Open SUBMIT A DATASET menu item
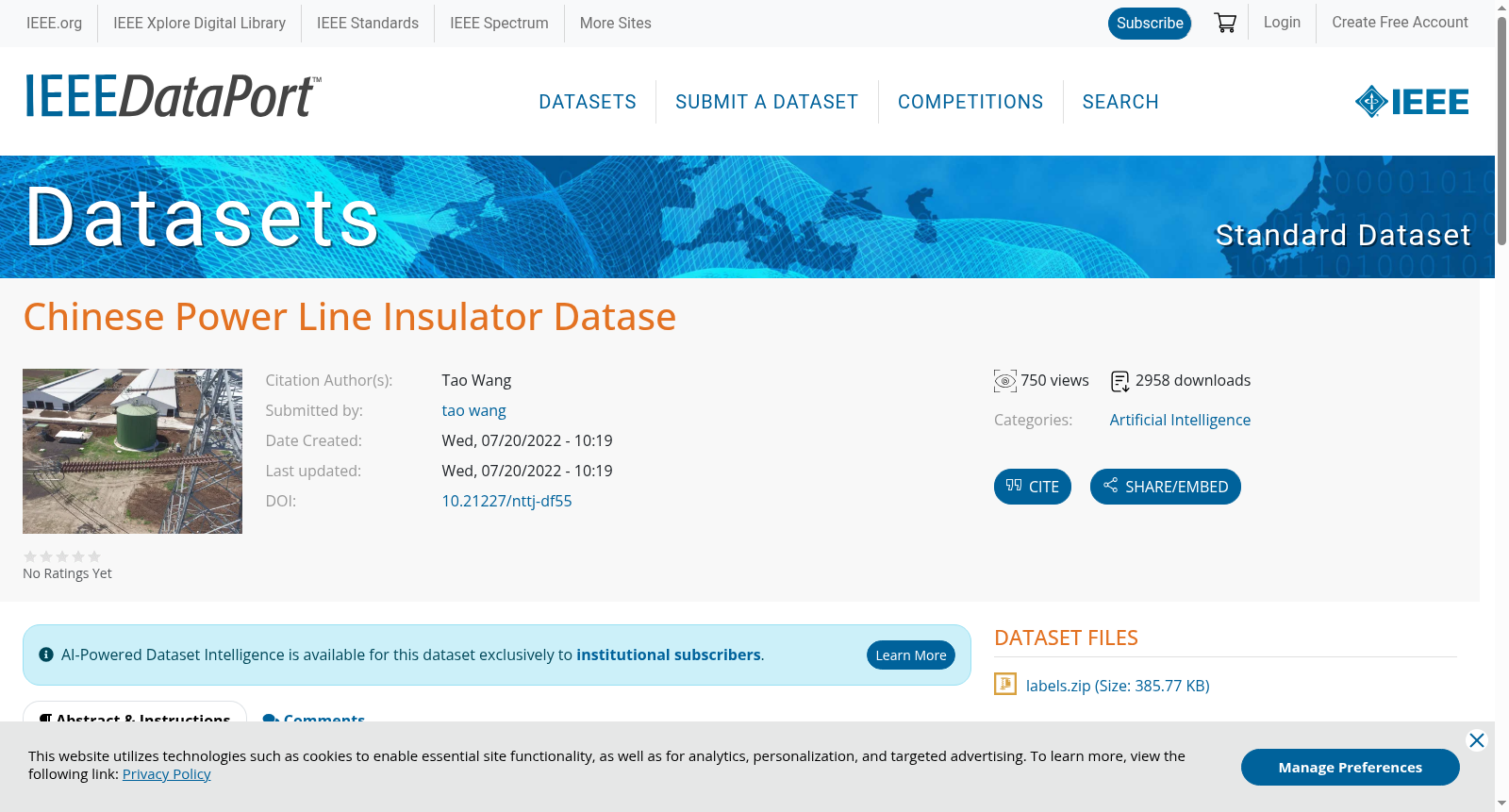Viewport: 1509px width, 812px height. 767,102
